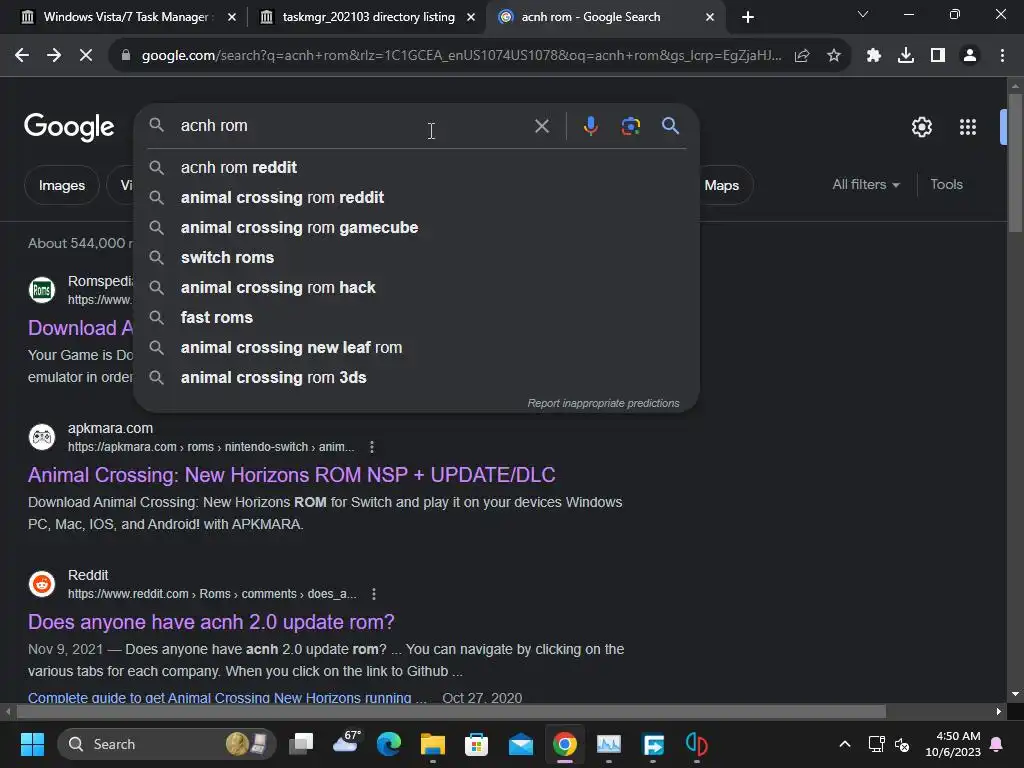Screen dimensions: 1024x768
Task: Open Chrome profile avatar
Action: coord(970,56)
